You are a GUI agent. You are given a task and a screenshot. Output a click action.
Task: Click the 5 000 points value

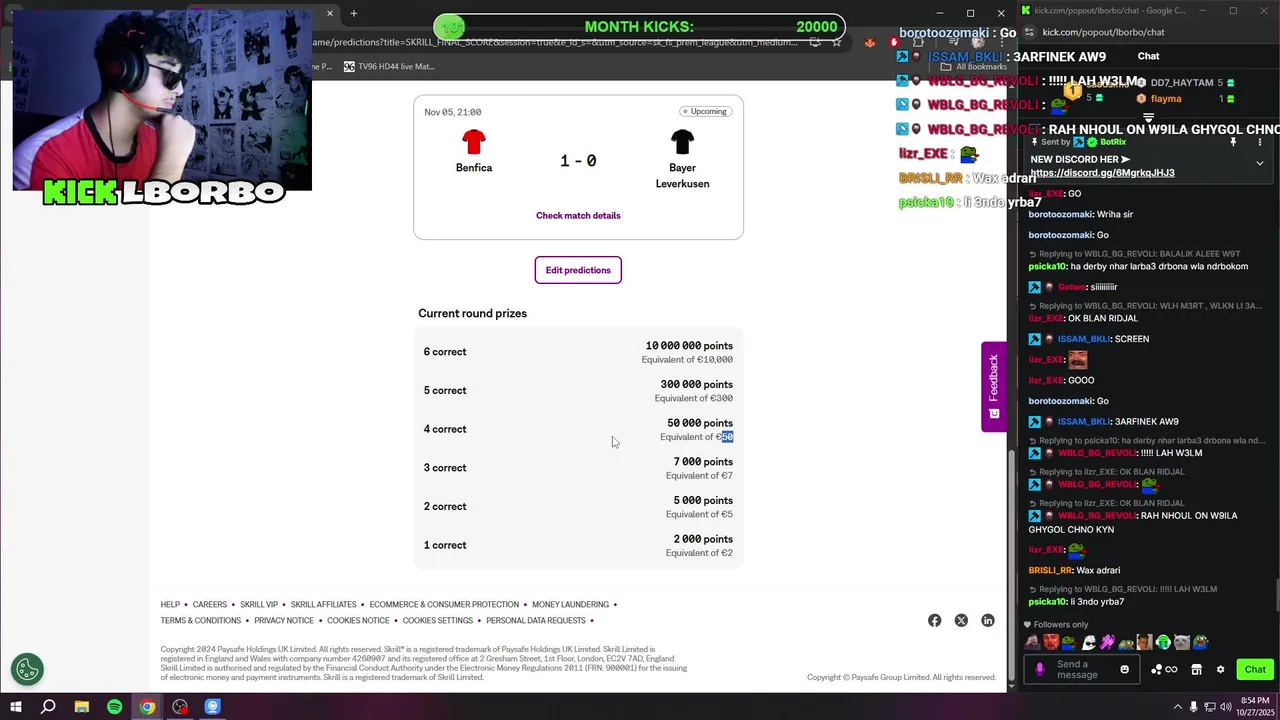coord(703,501)
